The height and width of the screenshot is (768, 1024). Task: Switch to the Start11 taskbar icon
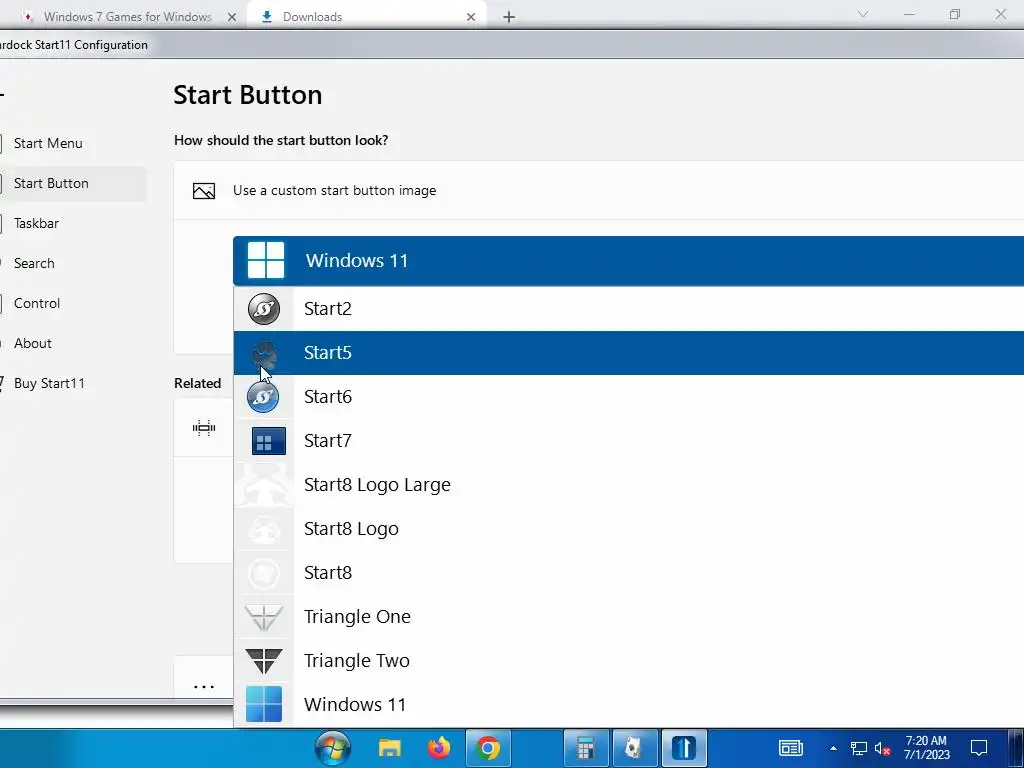point(684,748)
